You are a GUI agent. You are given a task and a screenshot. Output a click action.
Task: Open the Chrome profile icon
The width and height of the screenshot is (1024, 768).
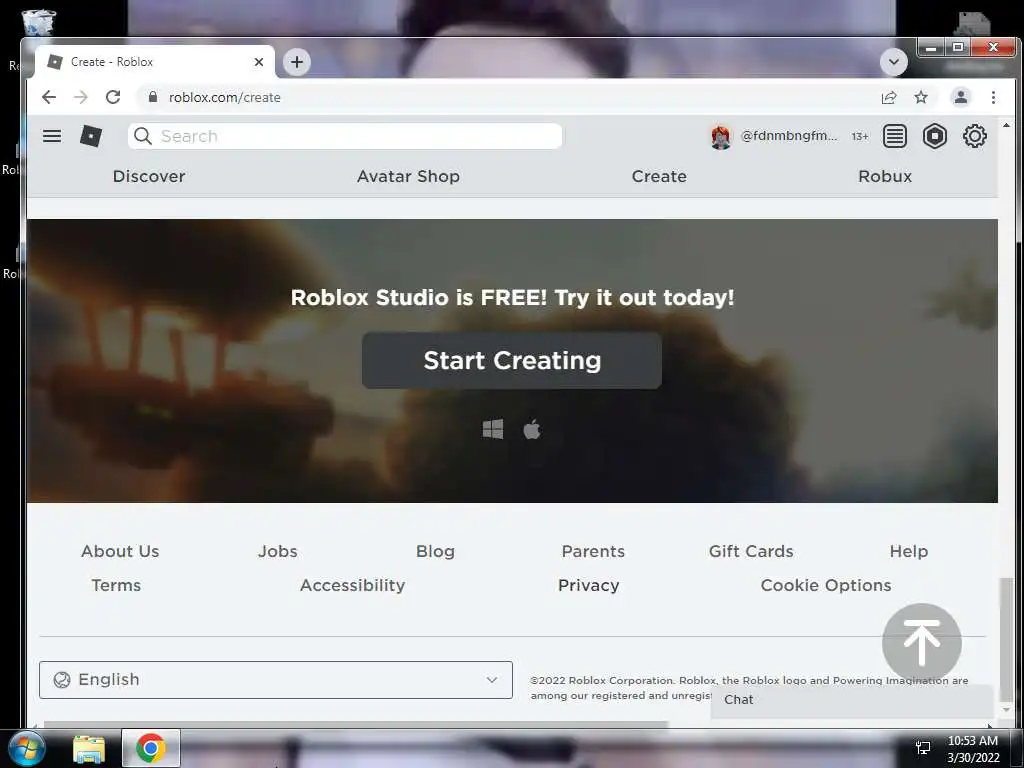(x=961, y=97)
